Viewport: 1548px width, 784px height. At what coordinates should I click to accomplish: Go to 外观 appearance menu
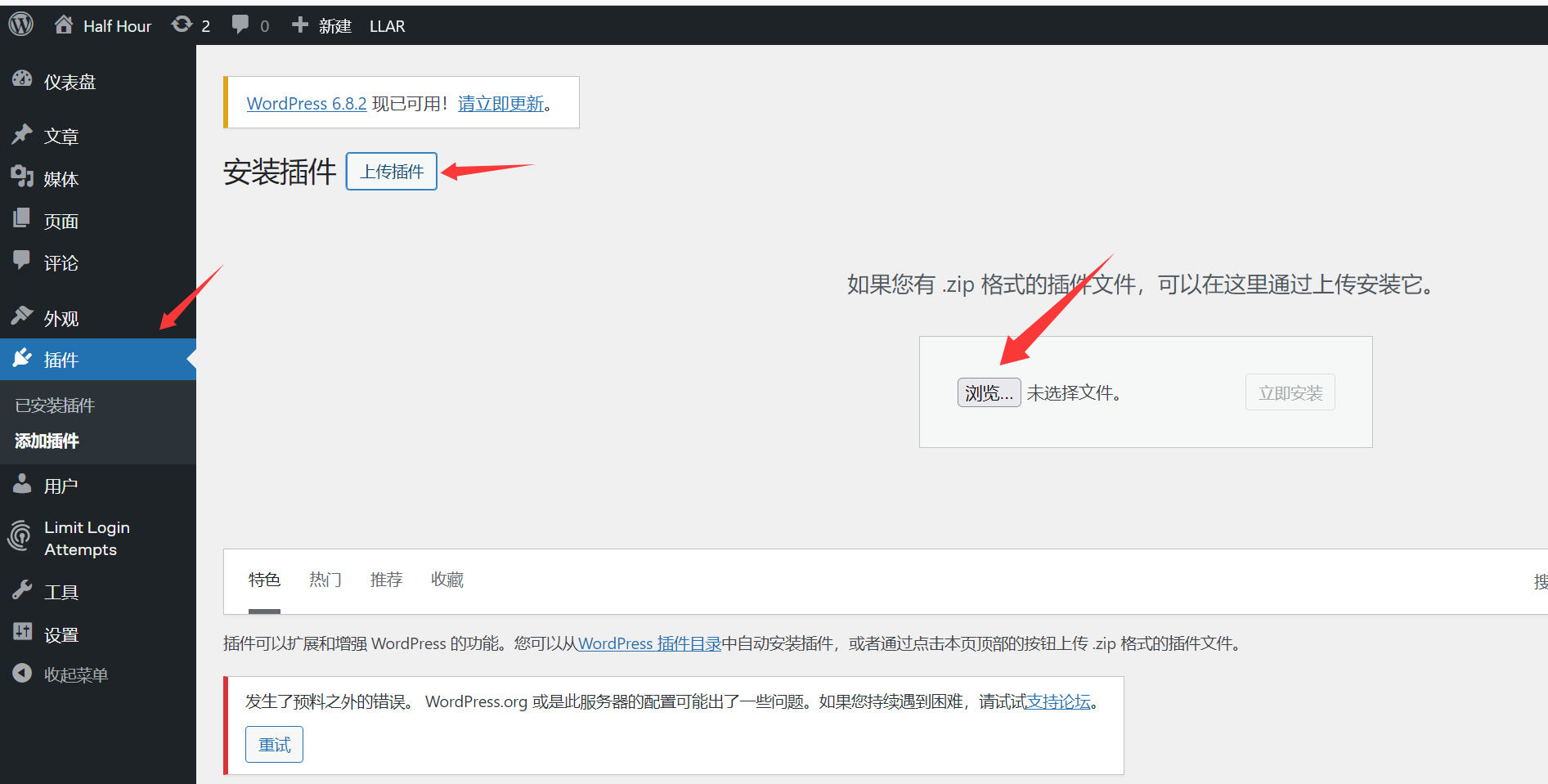point(61,318)
